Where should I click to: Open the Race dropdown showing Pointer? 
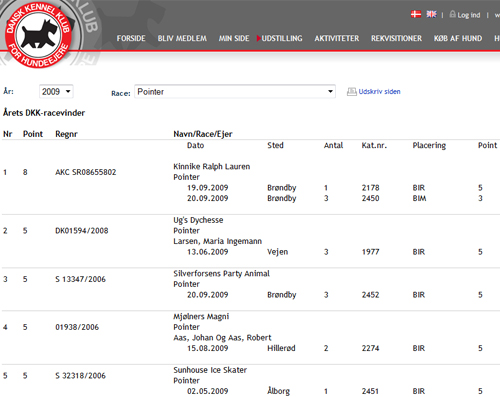pos(235,91)
